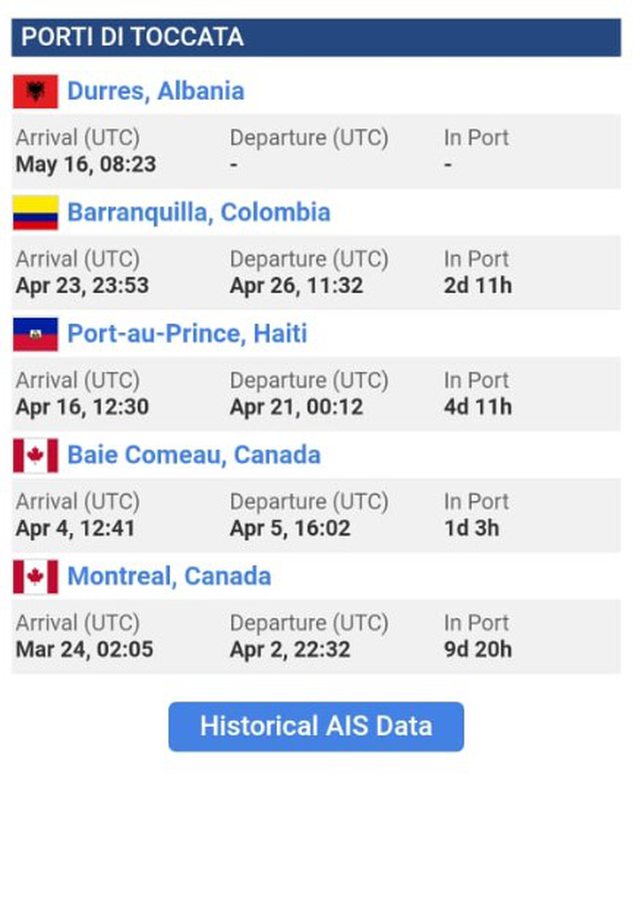The image size is (640, 914).
Task: Click Montreal in-port duration 9d 20h
Action: (x=478, y=649)
